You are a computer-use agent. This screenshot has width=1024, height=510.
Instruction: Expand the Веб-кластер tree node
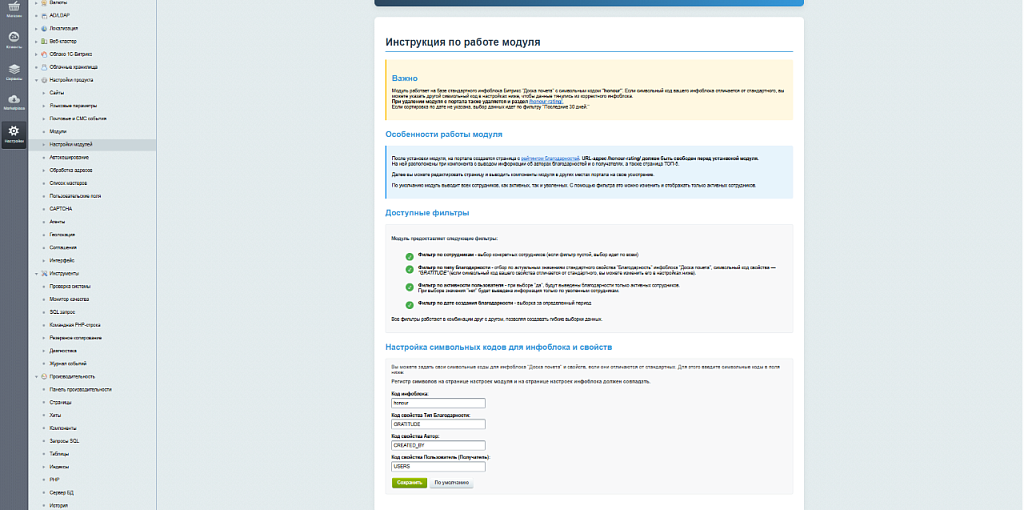(x=36, y=41)
